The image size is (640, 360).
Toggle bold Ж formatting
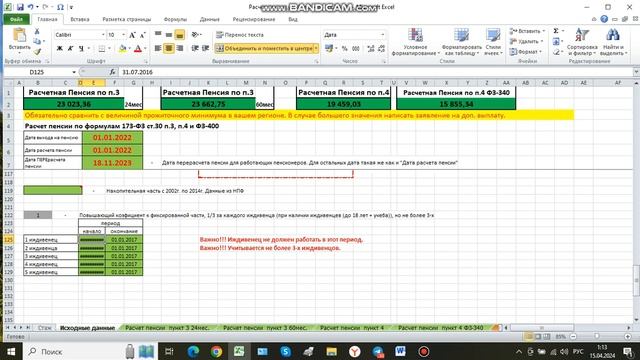click(60, 49)
